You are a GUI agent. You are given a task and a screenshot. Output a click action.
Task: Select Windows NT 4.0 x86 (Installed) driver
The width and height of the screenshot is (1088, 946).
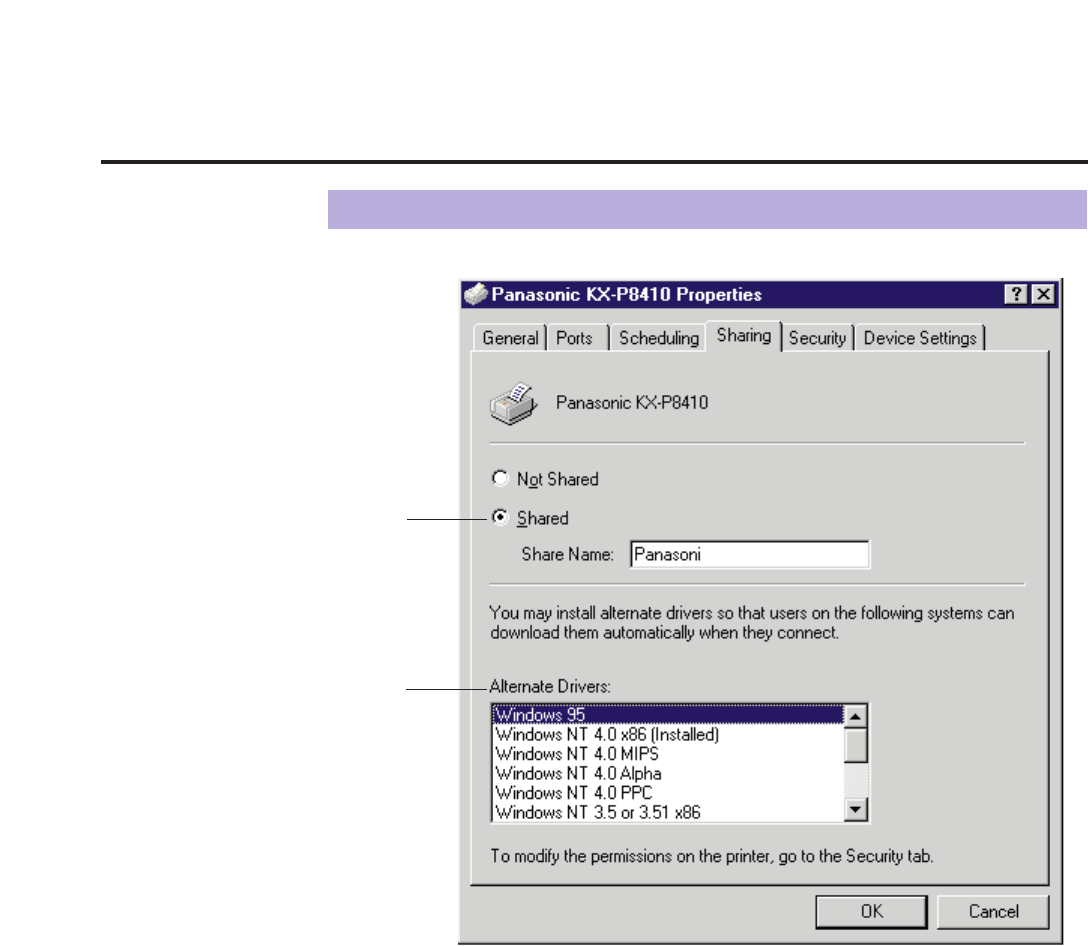click(x=668, y=734)
